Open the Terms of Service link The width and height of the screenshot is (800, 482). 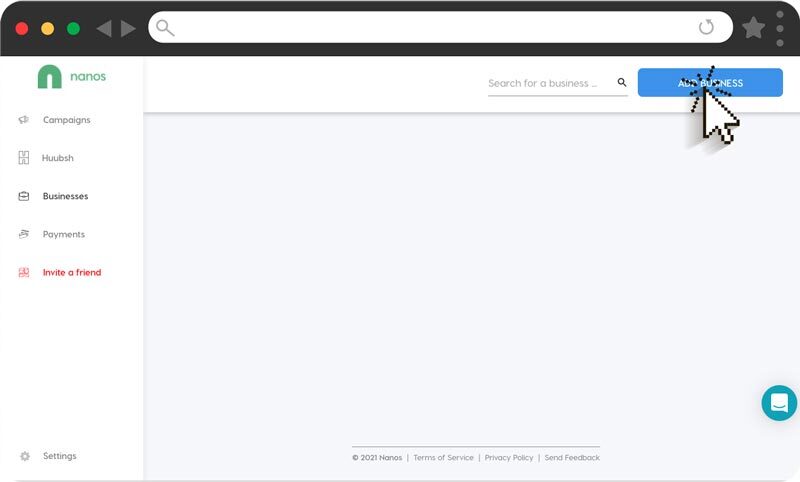(443, 458)
